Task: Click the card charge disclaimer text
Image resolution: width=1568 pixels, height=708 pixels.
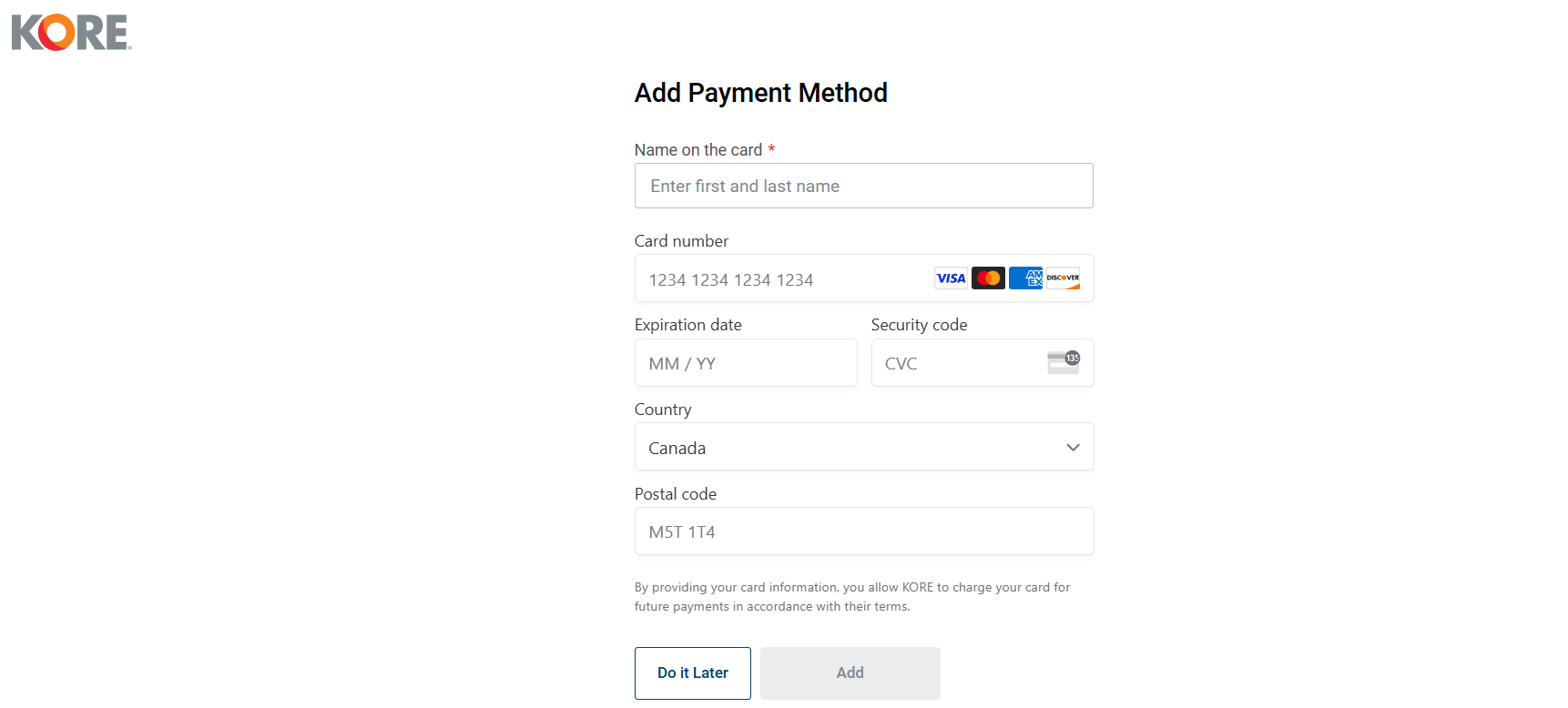Action: tap(851, 597)
